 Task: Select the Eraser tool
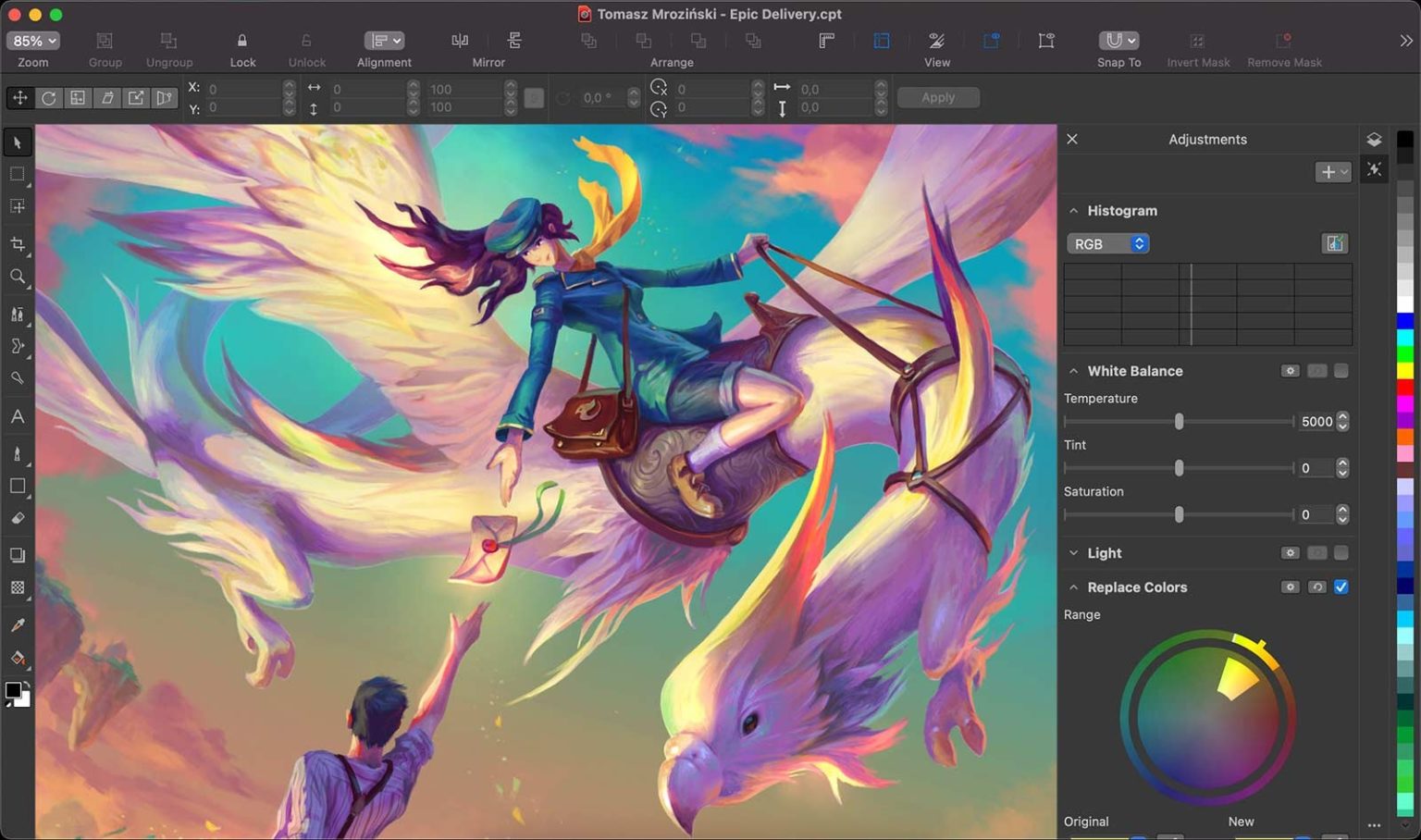[x=18, y=518]
